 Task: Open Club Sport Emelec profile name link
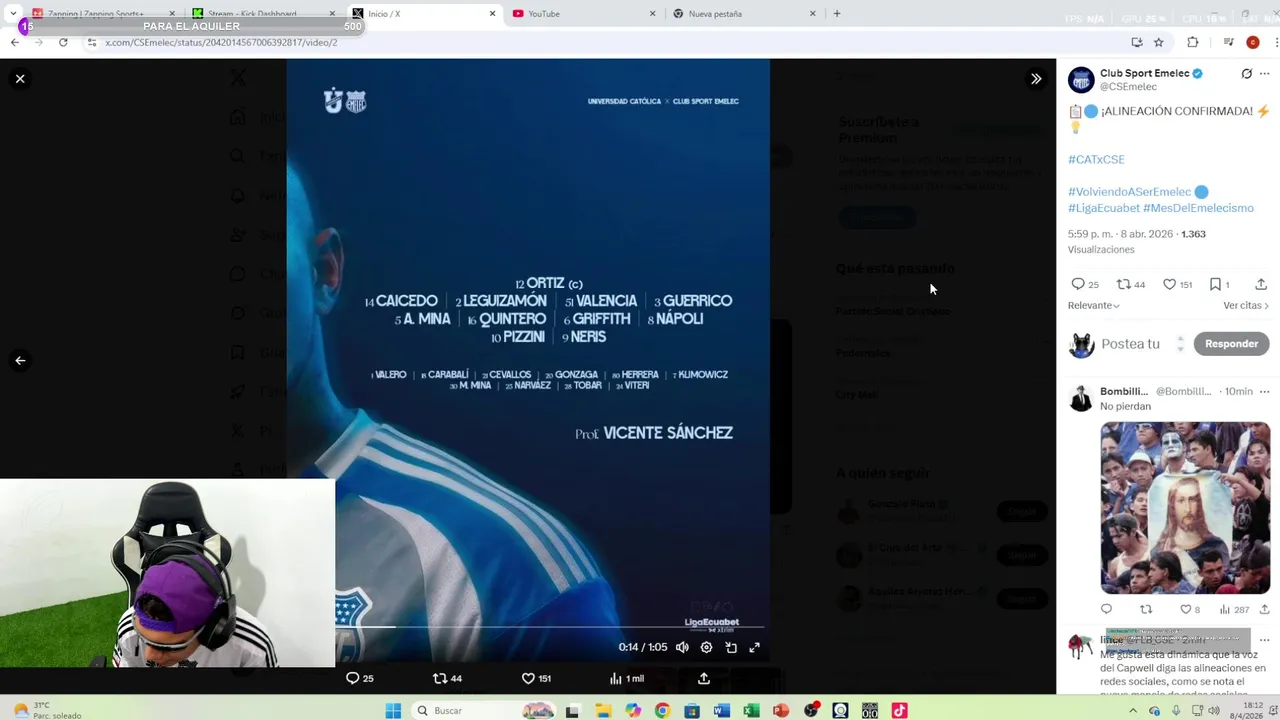[x=1145, y=73]
